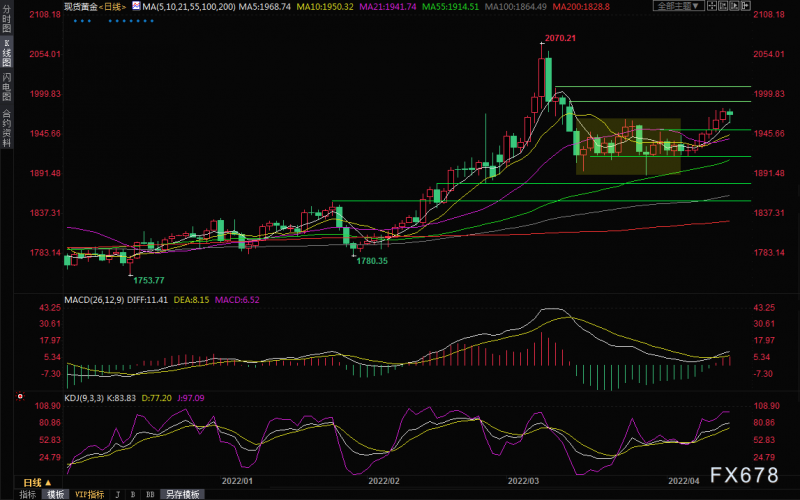Open the VIP指标 bottom tab
Screen dimensions: 800x500
point(89,494)
